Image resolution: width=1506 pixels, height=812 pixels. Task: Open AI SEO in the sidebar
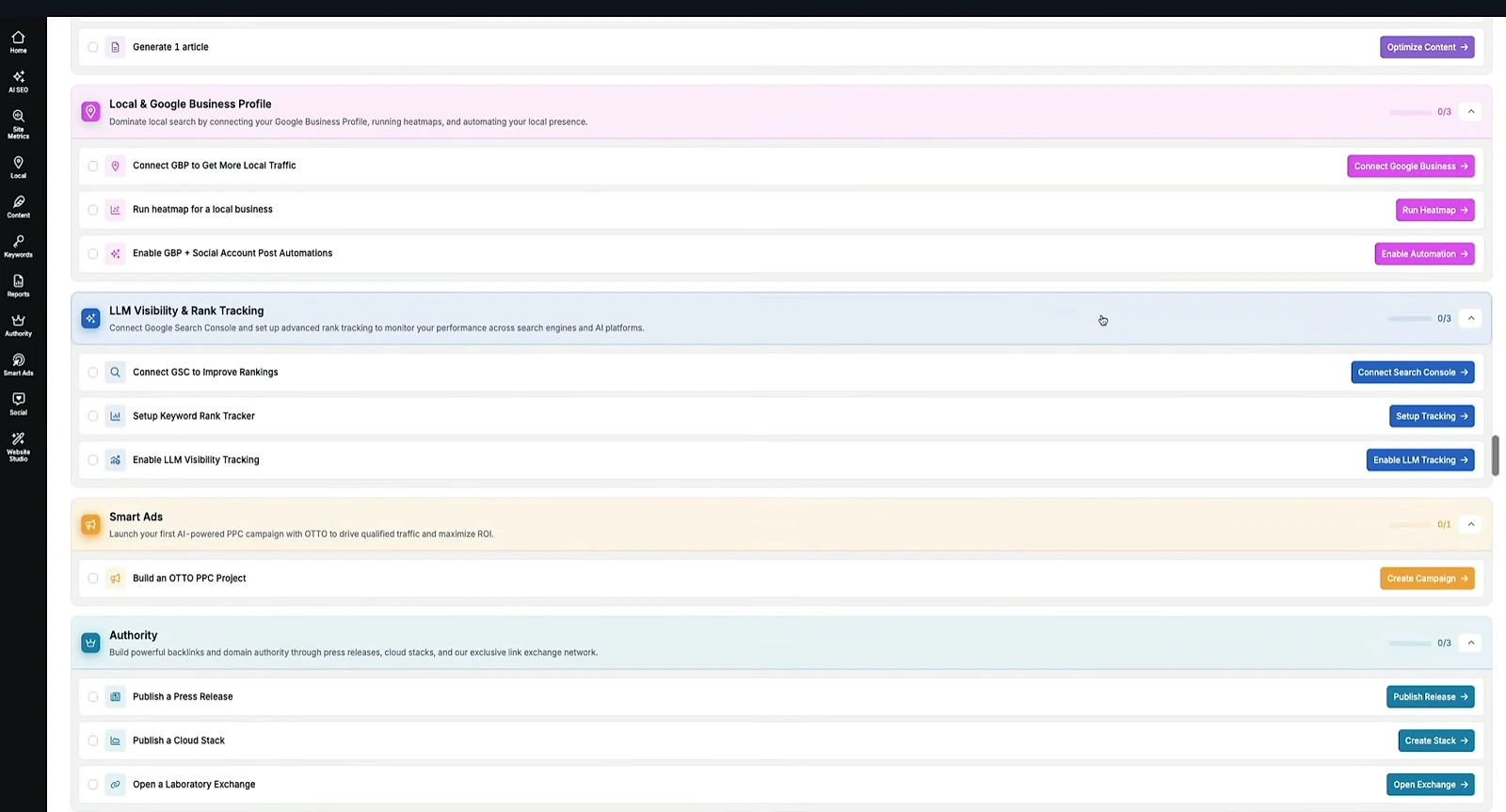[18, 82]
